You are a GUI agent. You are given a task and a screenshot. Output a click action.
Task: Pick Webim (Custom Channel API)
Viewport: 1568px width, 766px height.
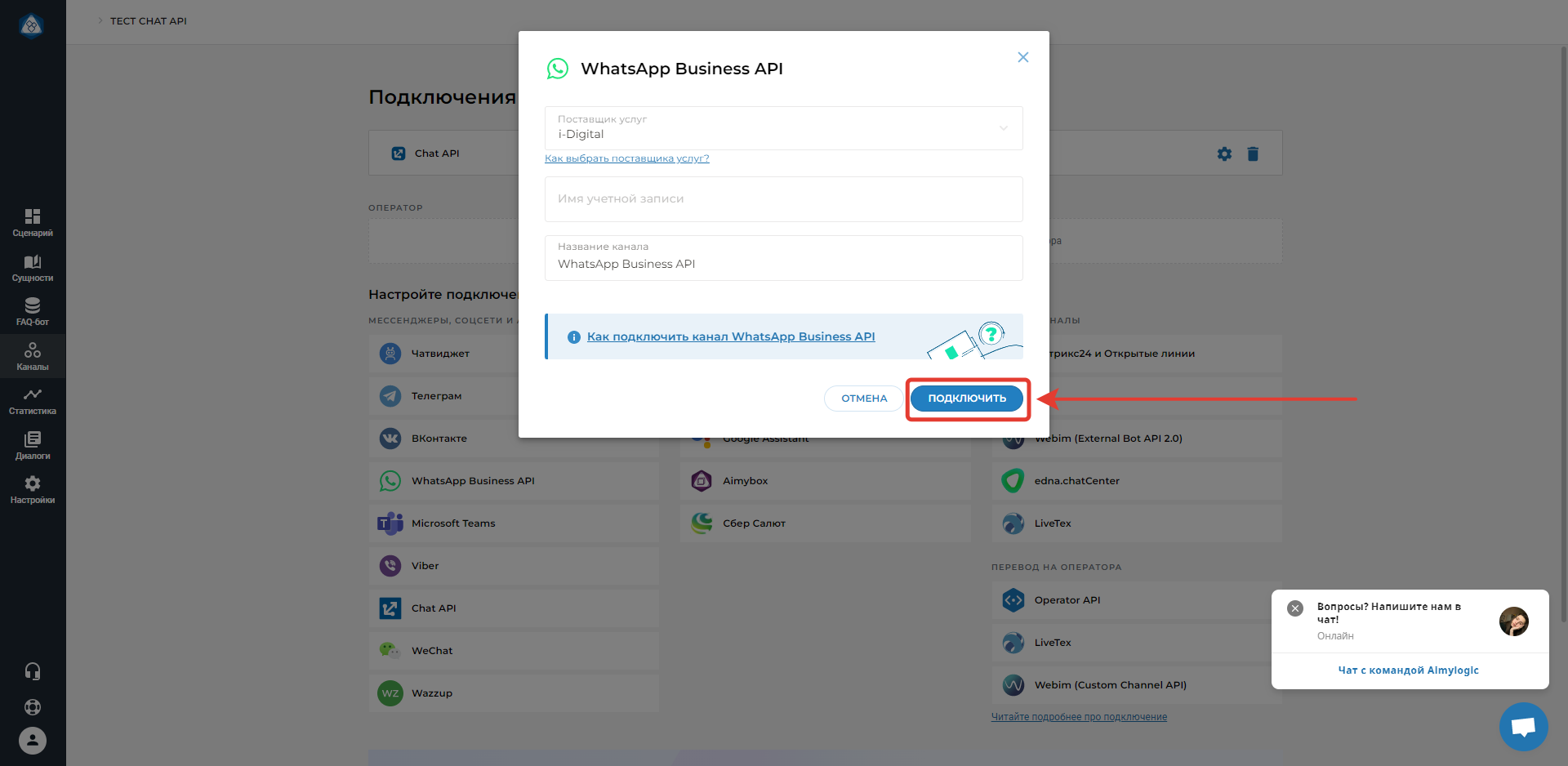(1137, 685)
